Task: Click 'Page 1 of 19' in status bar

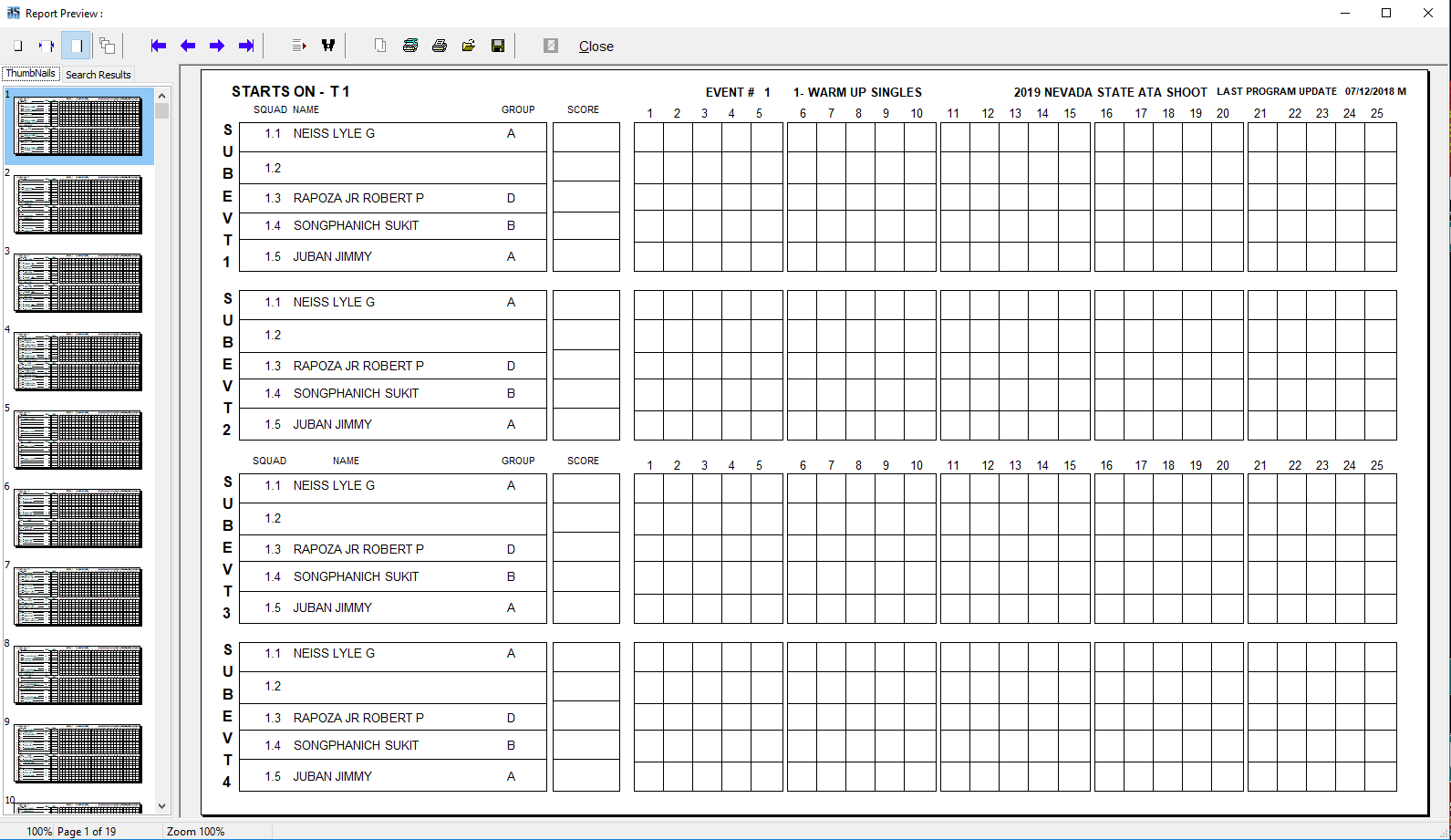Action: point(87,832)
